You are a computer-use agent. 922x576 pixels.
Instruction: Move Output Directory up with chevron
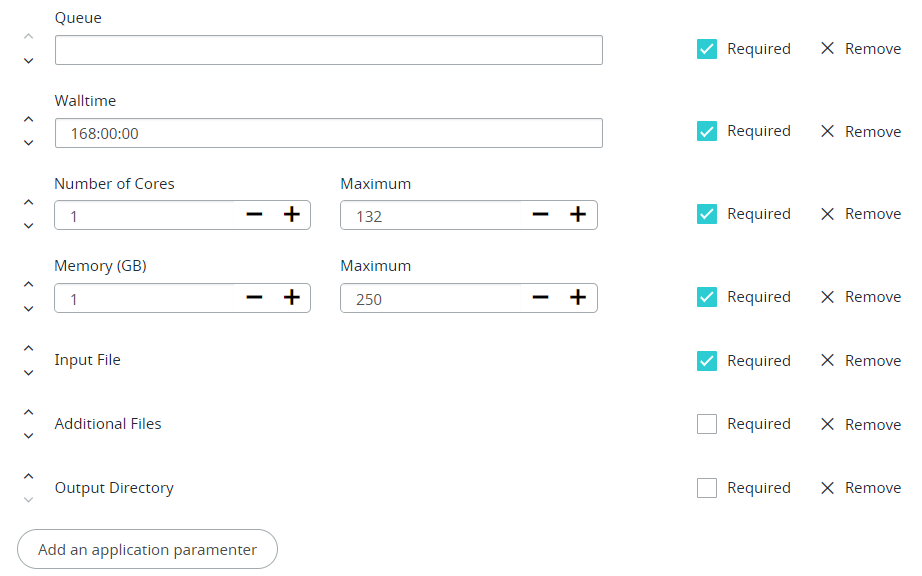(x=28, y=476)
